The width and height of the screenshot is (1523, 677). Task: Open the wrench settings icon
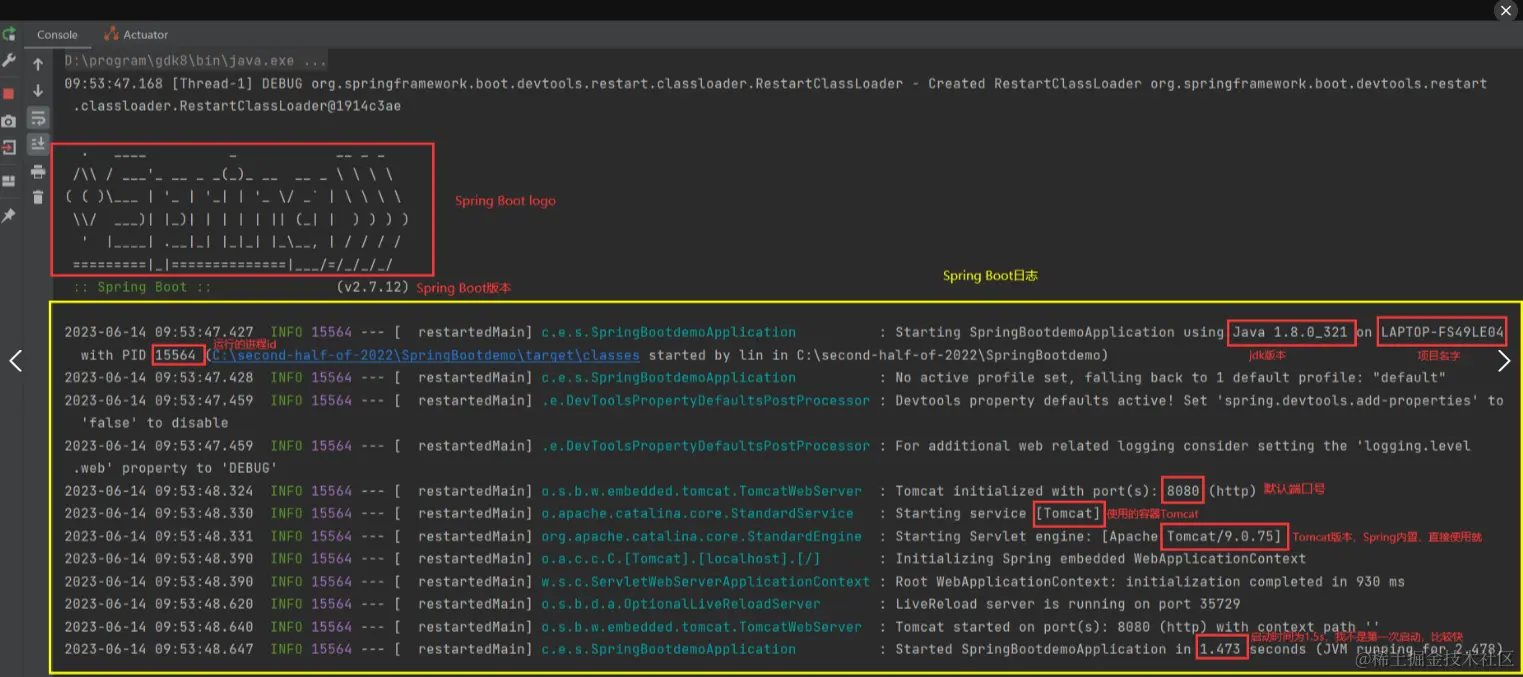9,61
